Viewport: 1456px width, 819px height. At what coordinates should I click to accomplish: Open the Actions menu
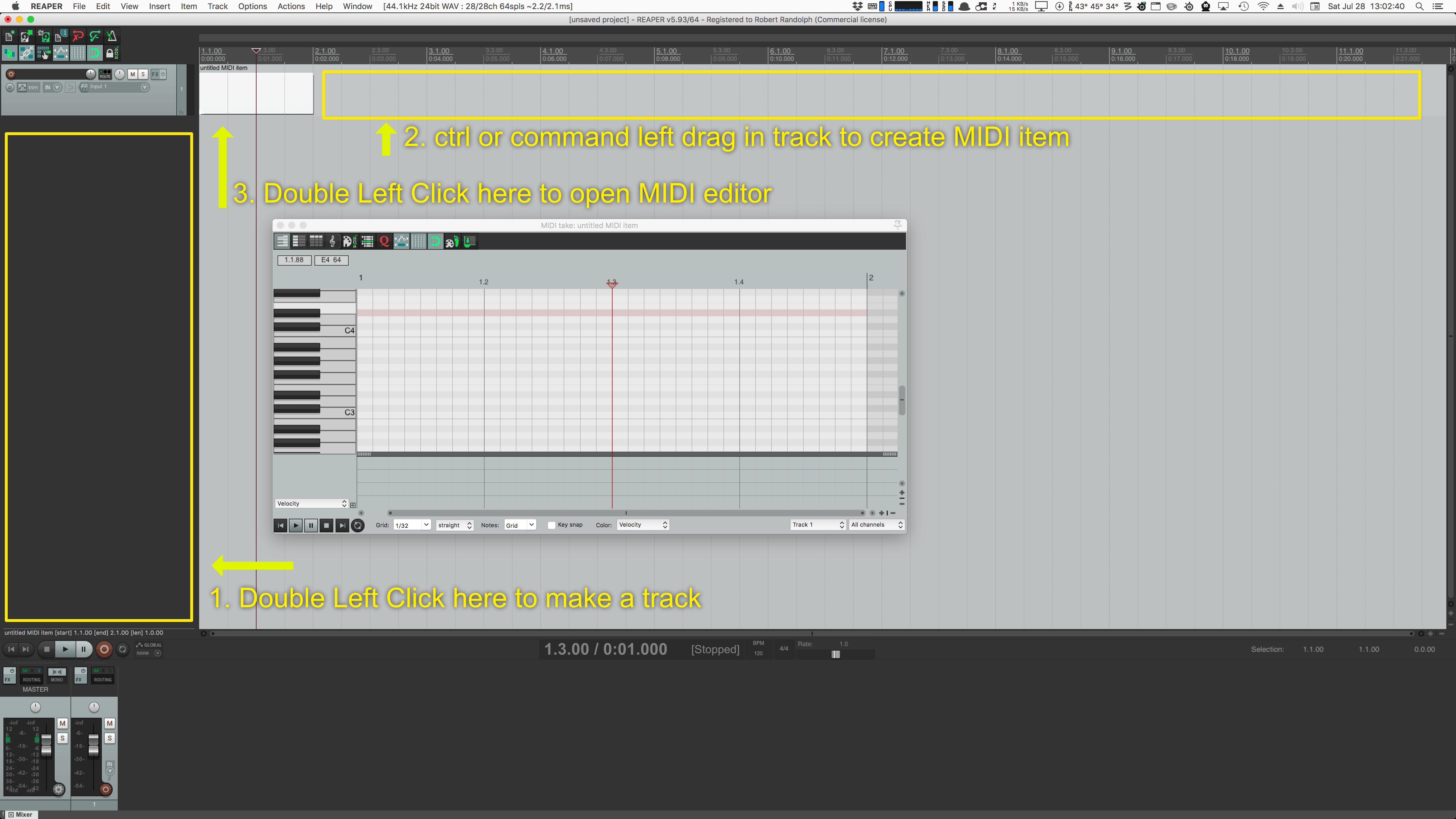pos(291,6)
